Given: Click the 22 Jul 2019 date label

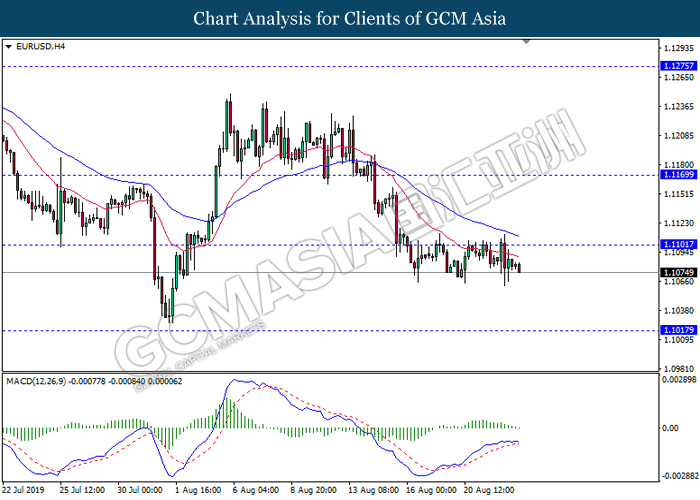Looking at the screenshot, I should tap(24, 490).
